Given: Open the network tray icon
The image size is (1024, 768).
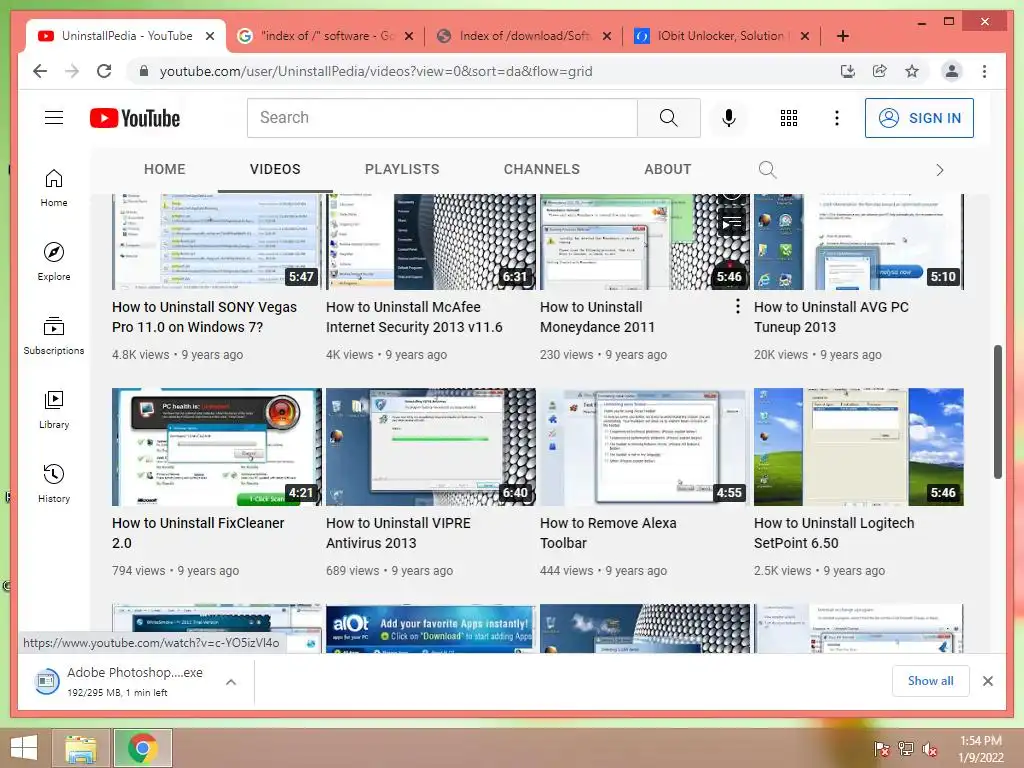Looking at the screenshot, I should coord(906,748).
